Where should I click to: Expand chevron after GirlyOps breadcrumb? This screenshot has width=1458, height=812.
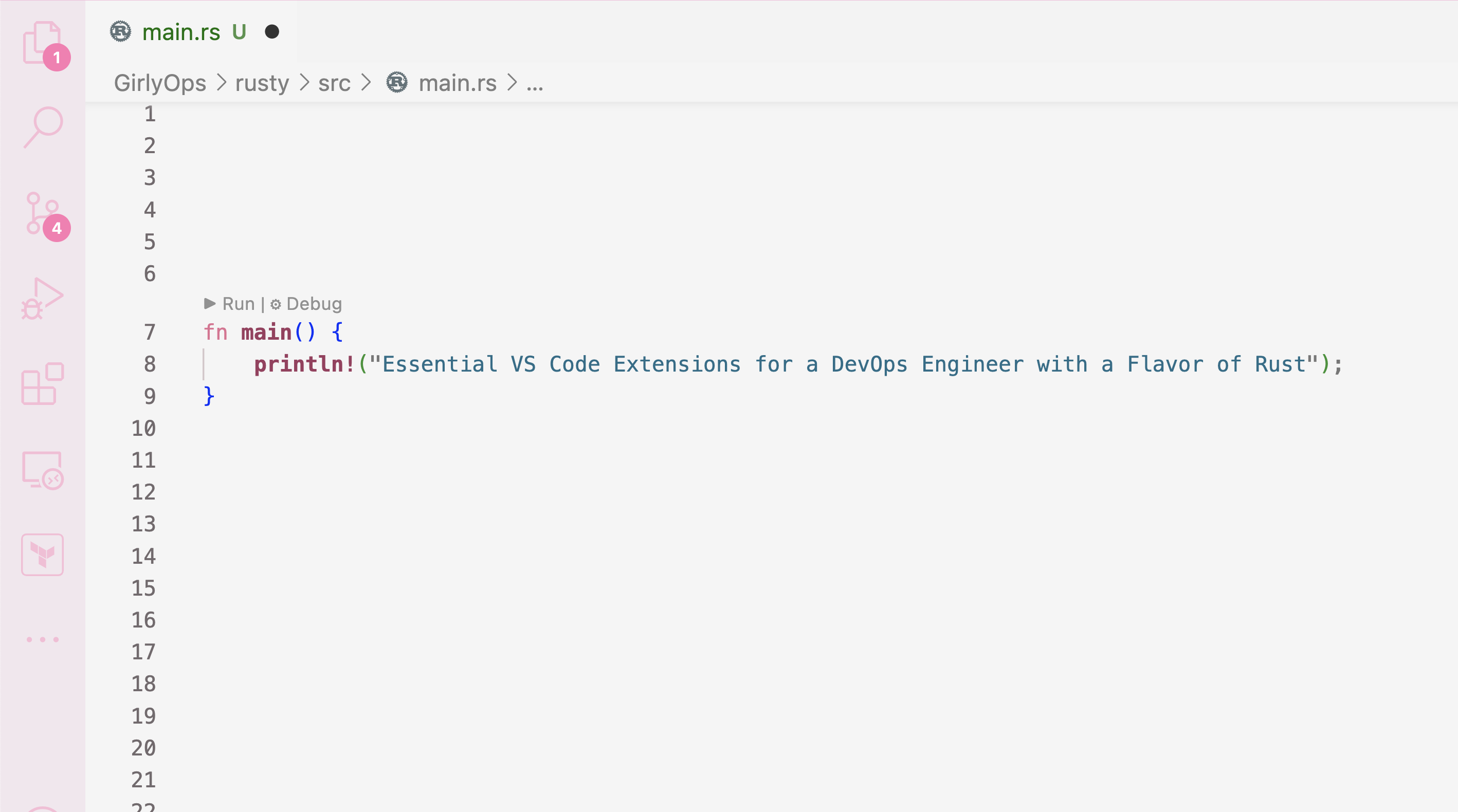pos(221,83)
